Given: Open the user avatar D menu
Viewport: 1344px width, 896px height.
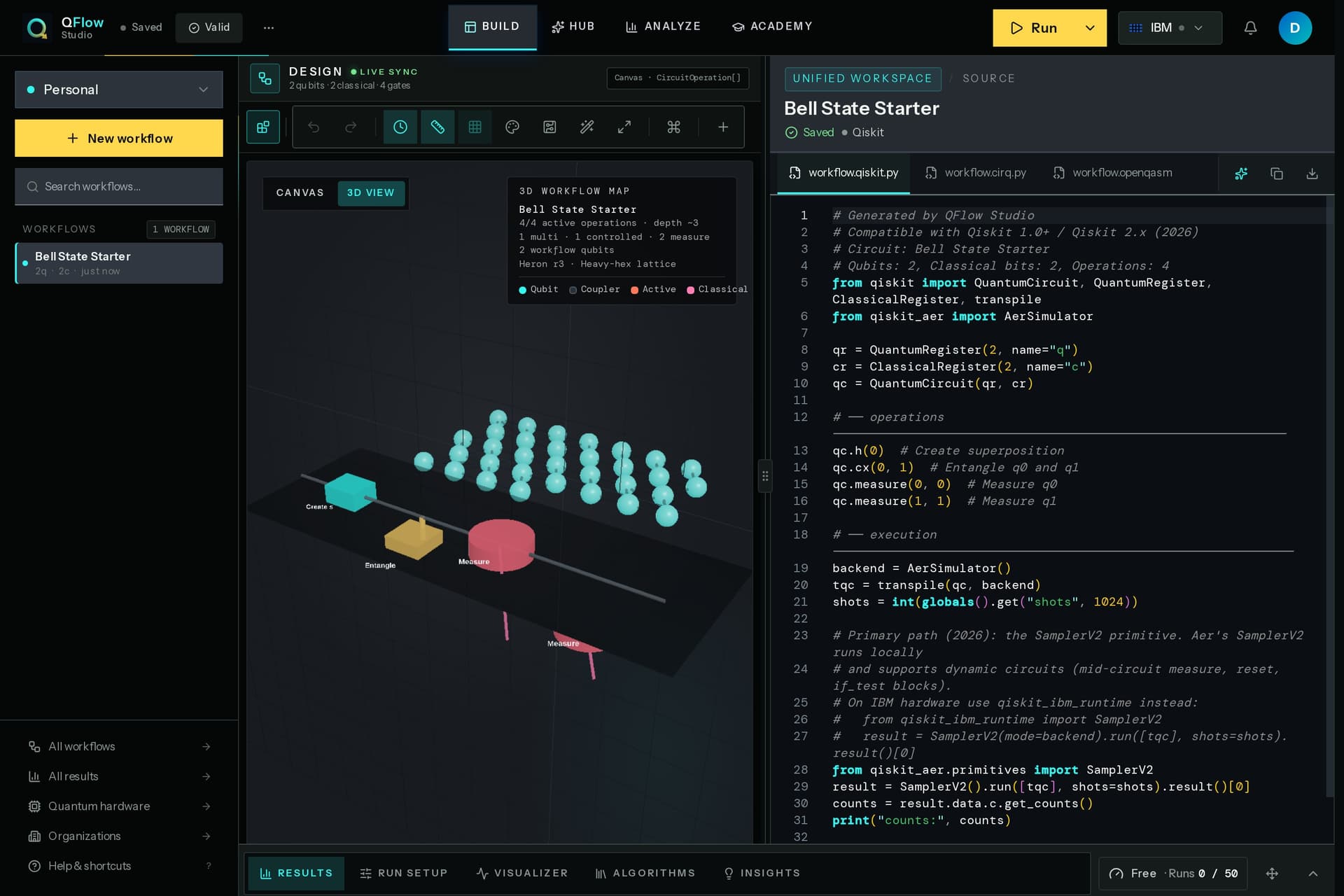Looking at the screenshot, I should click(x=1295, y=28).
